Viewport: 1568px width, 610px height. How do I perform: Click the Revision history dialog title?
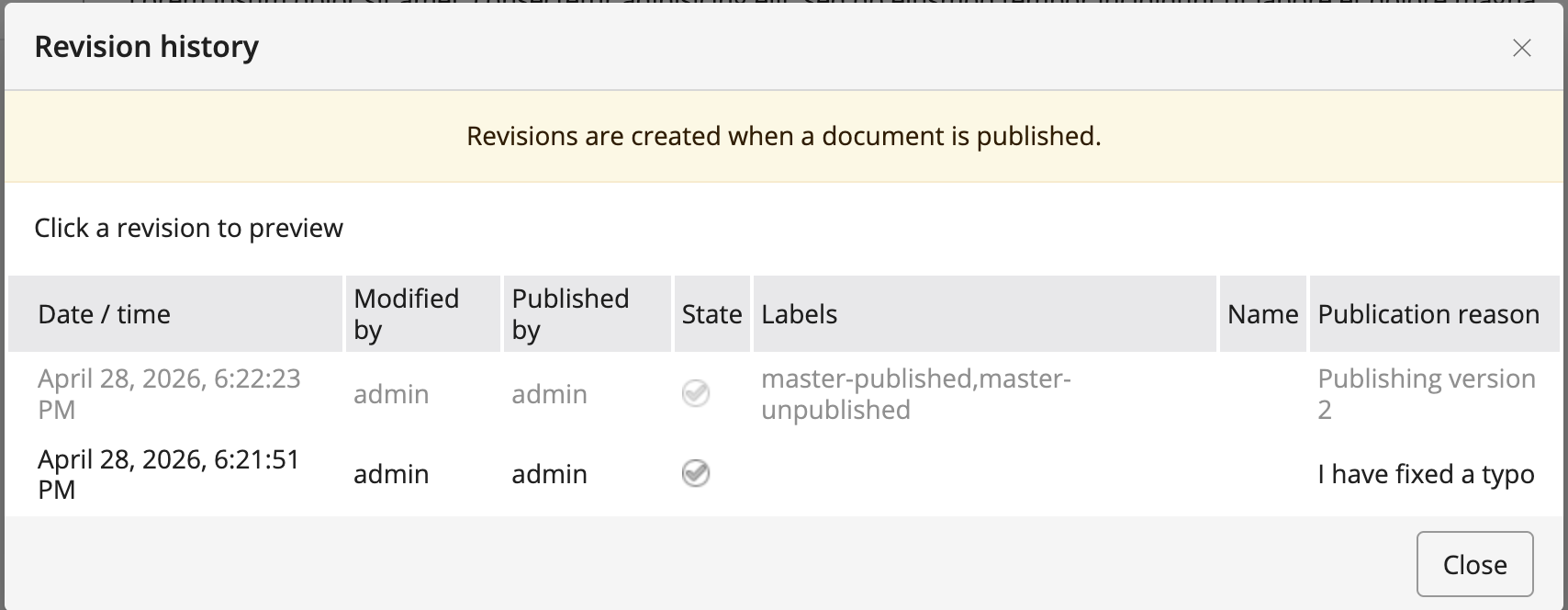coord(147,47)
